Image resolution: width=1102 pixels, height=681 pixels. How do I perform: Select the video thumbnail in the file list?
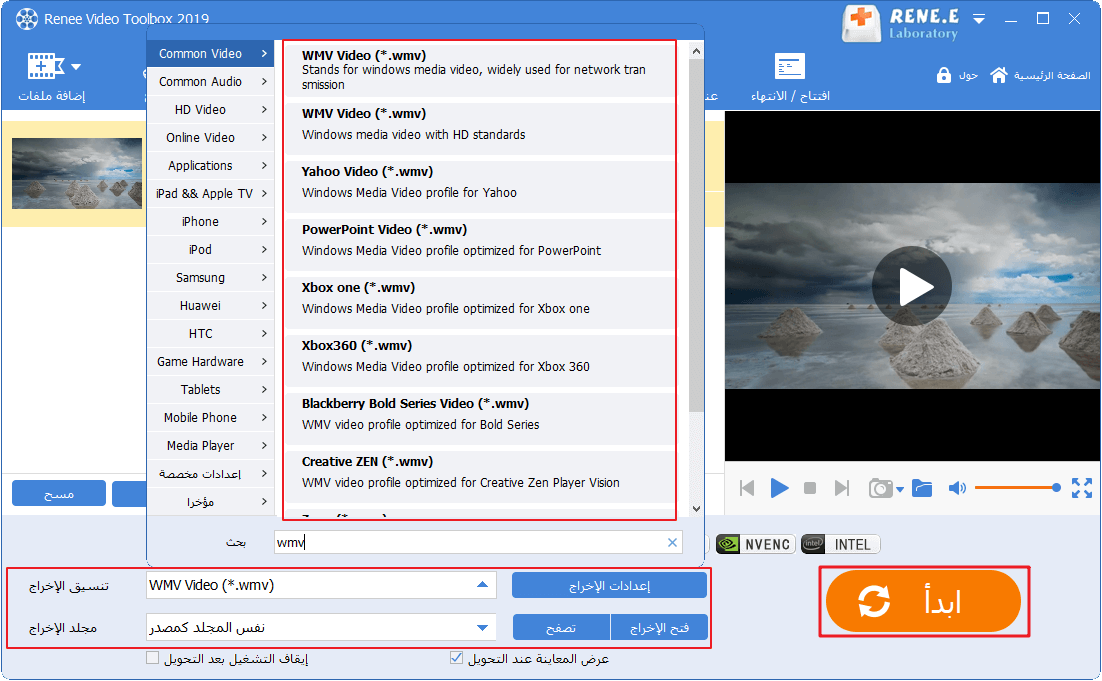pyautogui.click(x=77, y=174)
